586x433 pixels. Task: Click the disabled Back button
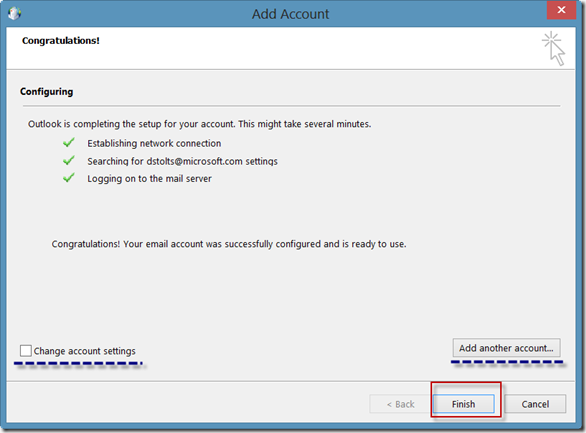(x=401, y=404)
